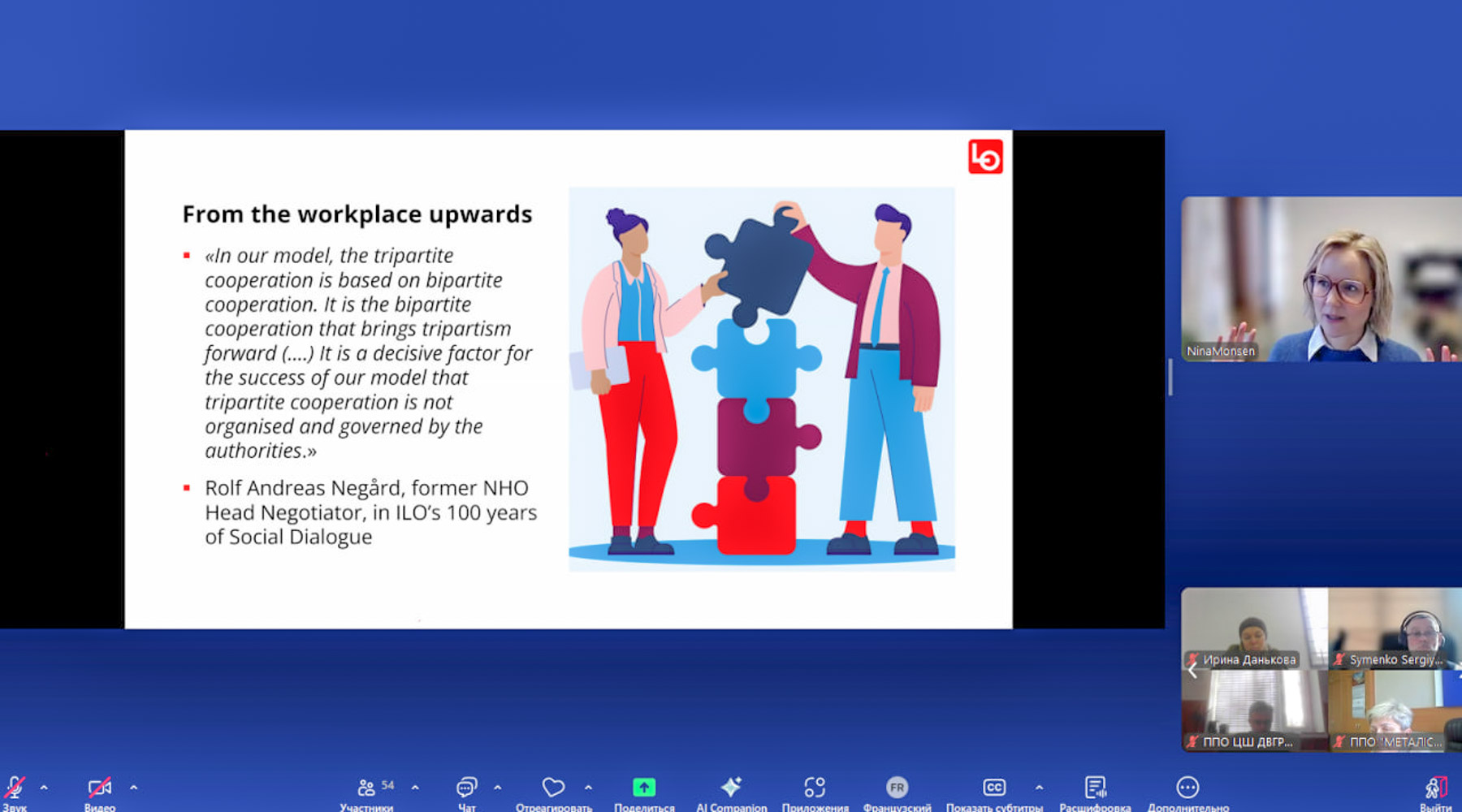Open the Расшифровка transcript icon

click(x=1095, y=788)
